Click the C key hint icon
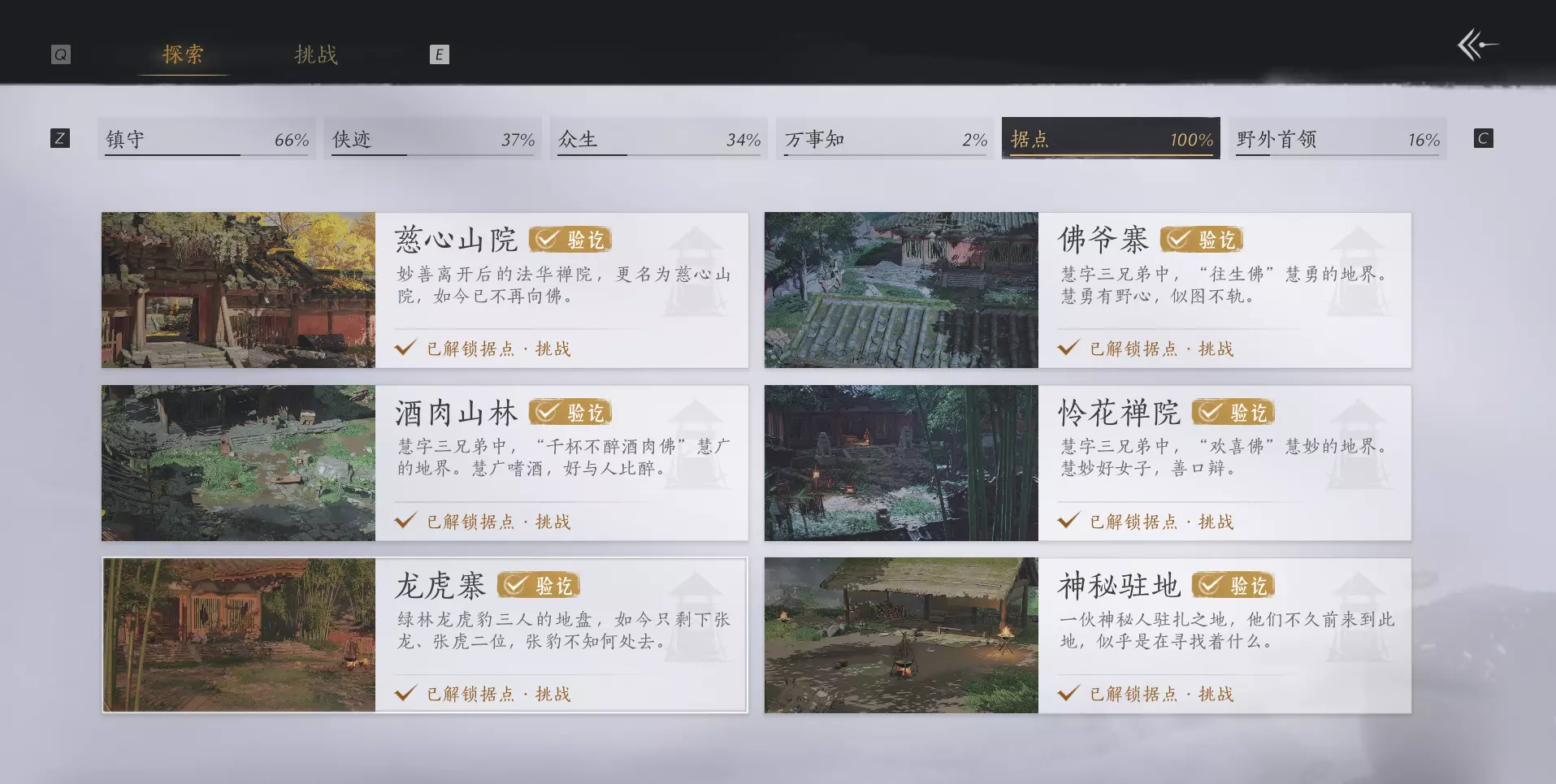This screenshot has width=1556, height=784. point(1483,138)
